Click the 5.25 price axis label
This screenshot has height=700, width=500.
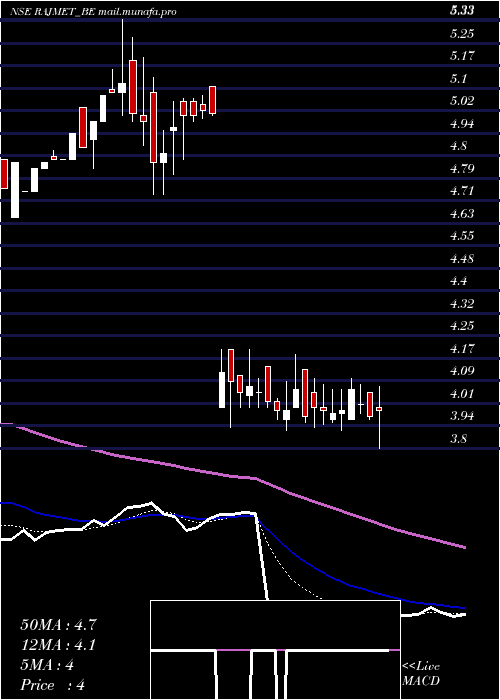(x=462, y=33)
